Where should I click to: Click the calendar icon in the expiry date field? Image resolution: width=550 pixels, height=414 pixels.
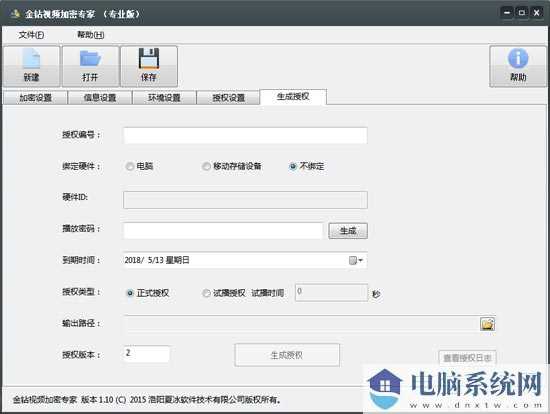click(353, 260)
